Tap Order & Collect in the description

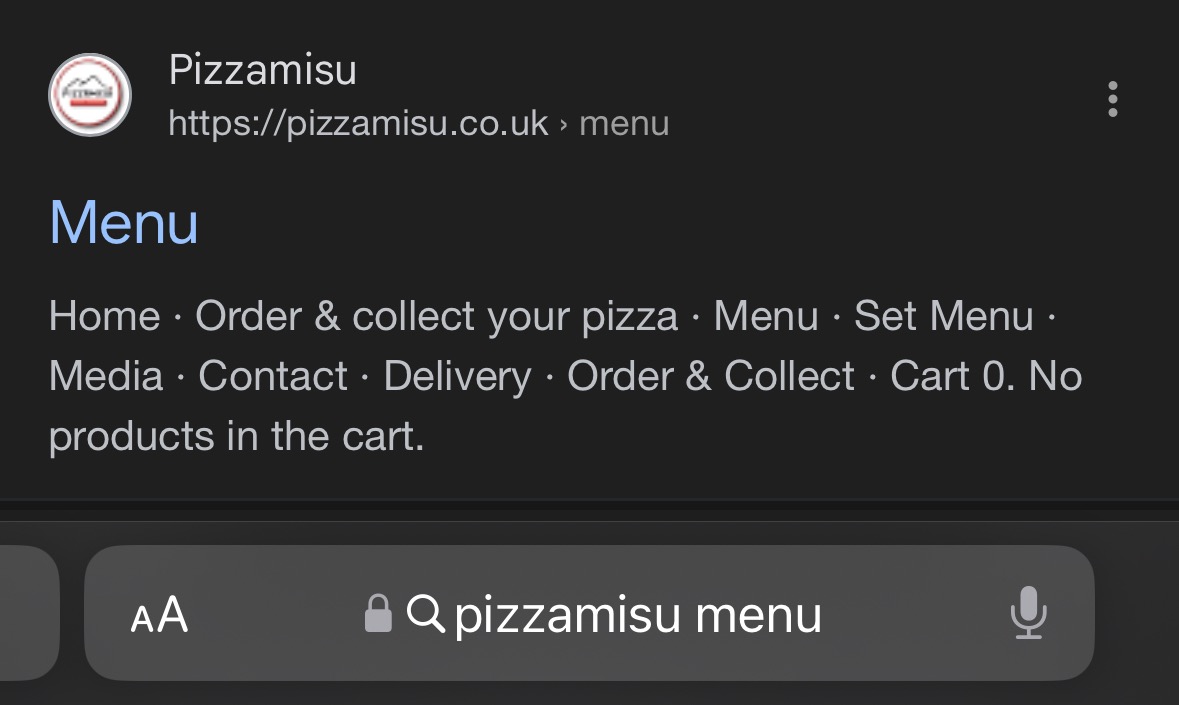click(x=710, y=375)
